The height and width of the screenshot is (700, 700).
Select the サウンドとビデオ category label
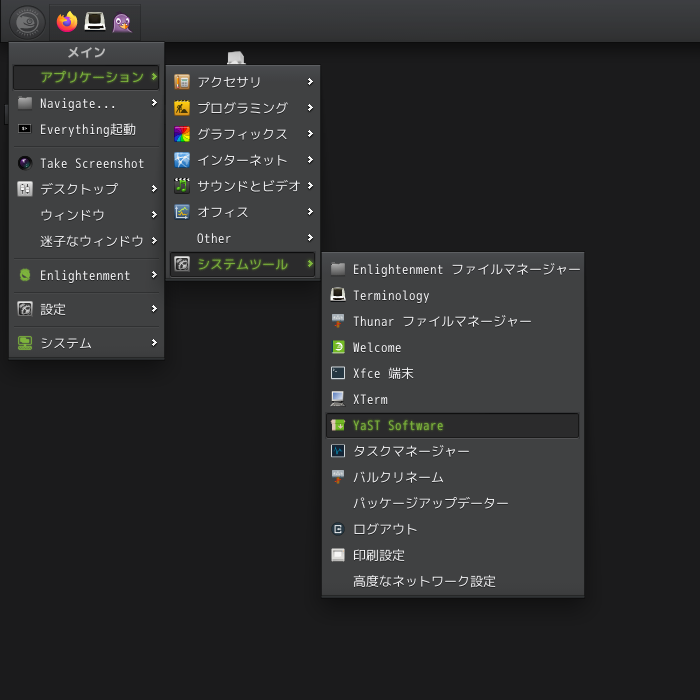point(249,186)
